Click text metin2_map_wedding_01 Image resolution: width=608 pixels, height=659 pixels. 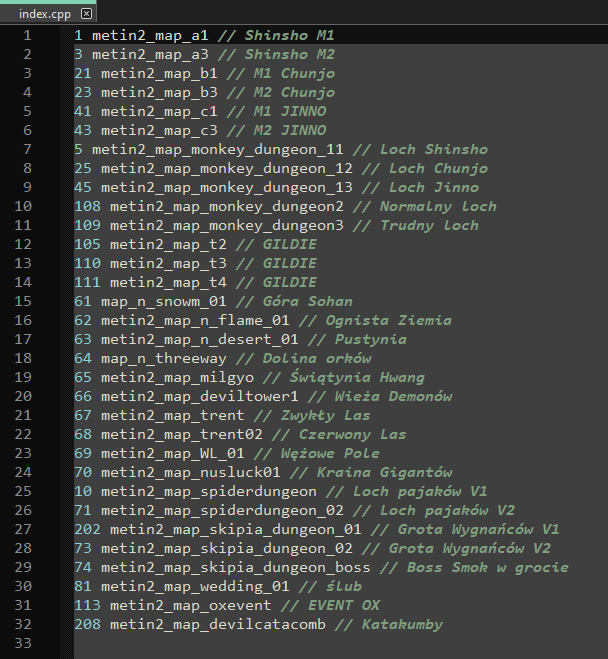tap(195, 587)
